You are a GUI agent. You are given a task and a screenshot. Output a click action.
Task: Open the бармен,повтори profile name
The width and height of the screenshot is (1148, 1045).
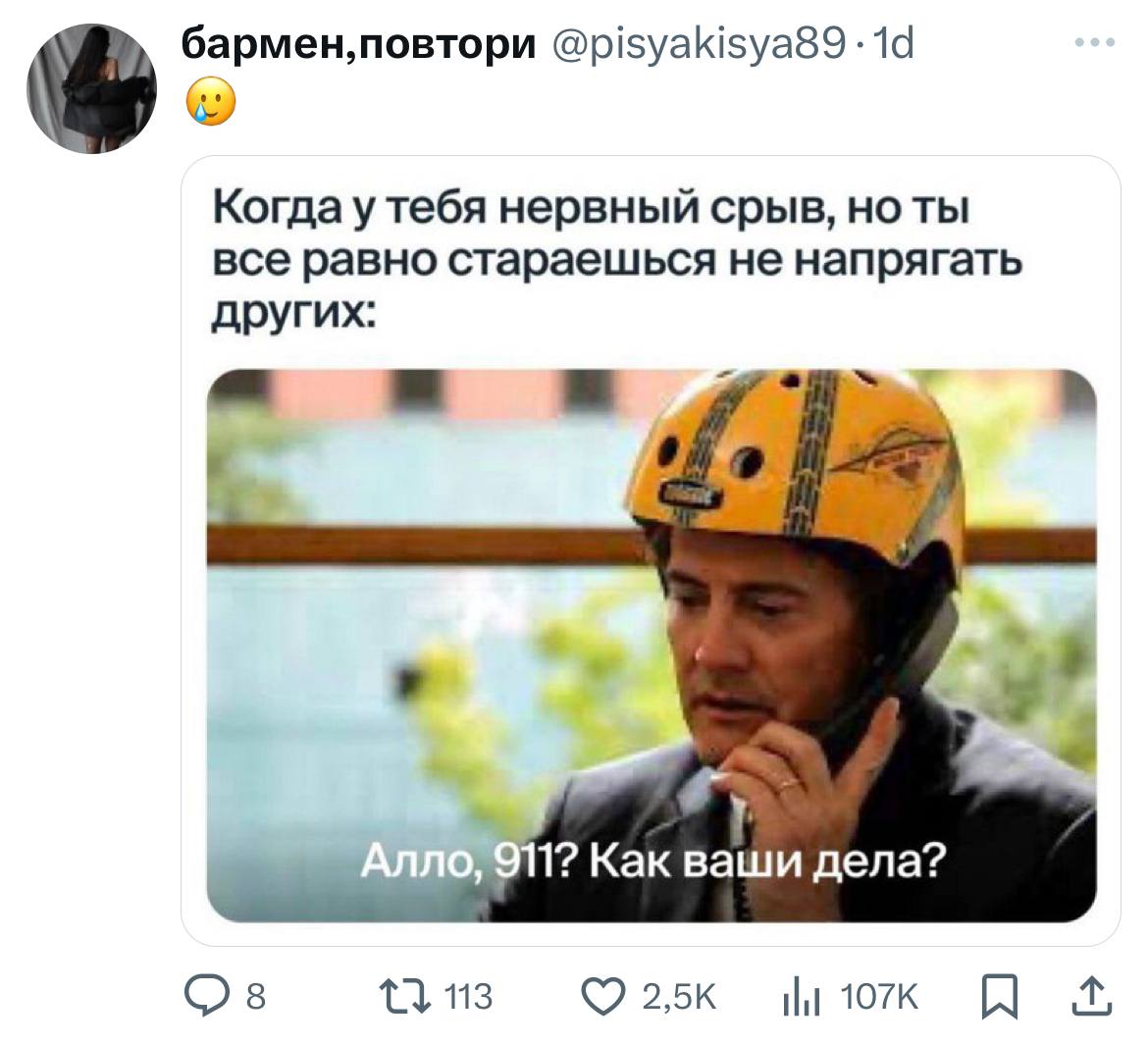[x=359, y=44]
